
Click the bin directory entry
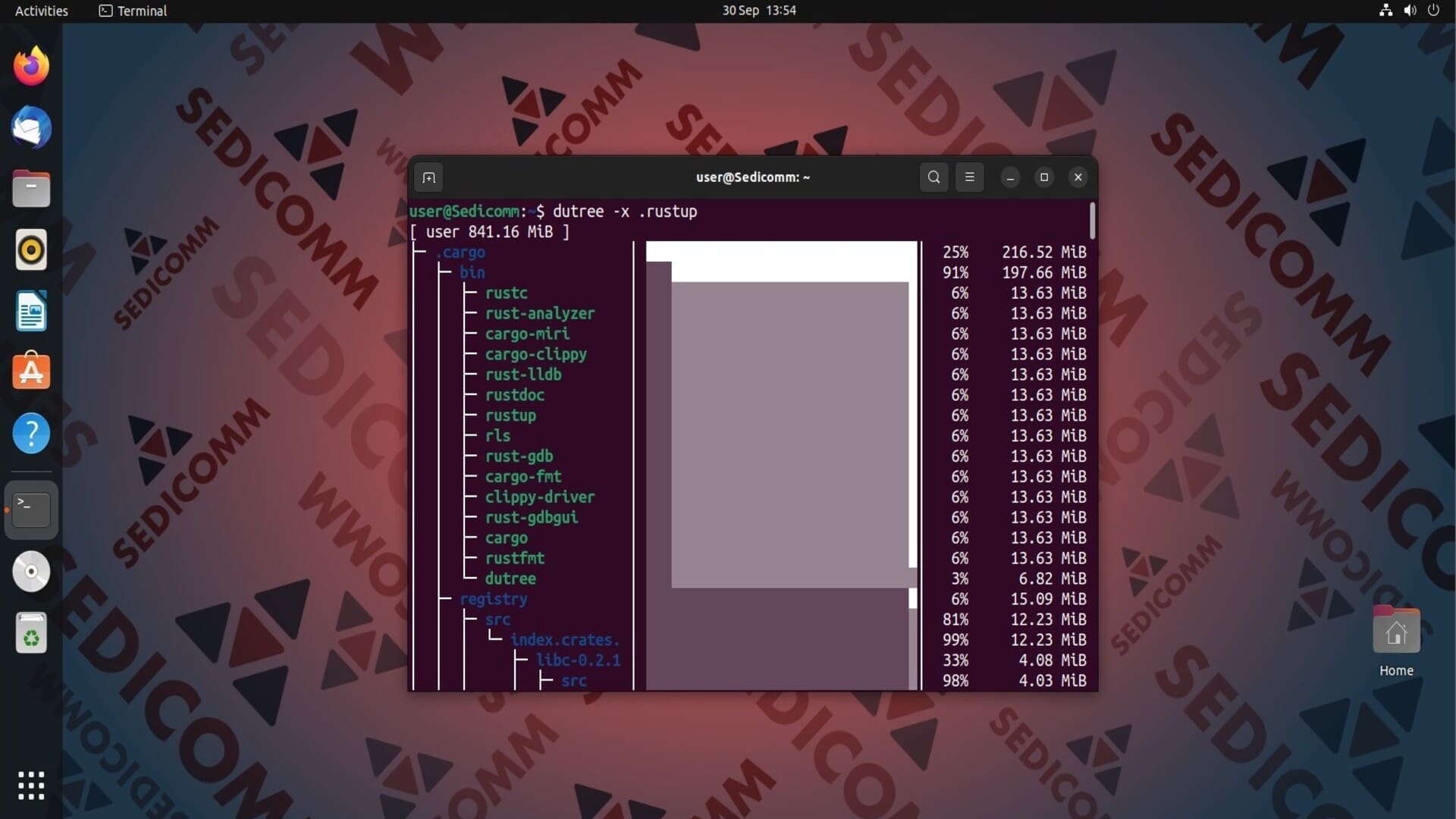coord(472,272)
